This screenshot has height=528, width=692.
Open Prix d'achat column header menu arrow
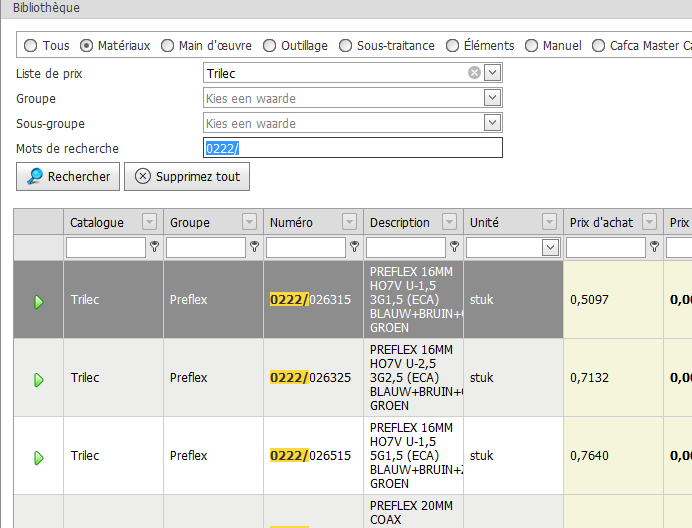point(649,222)
